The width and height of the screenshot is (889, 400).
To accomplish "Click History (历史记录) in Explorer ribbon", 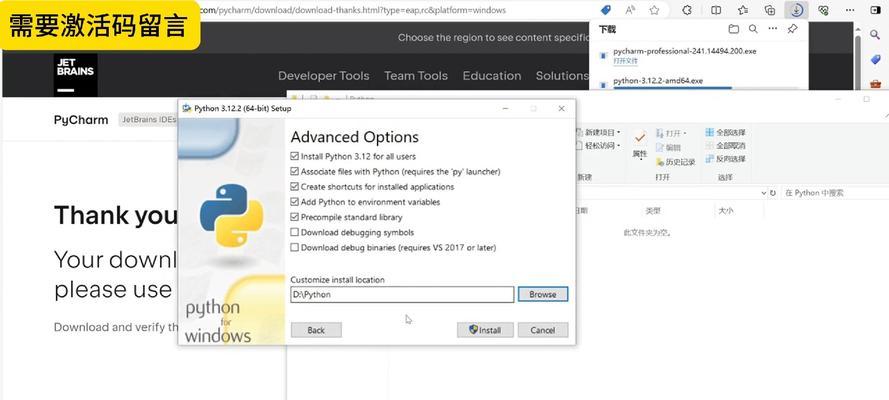I will coord(676,162).
